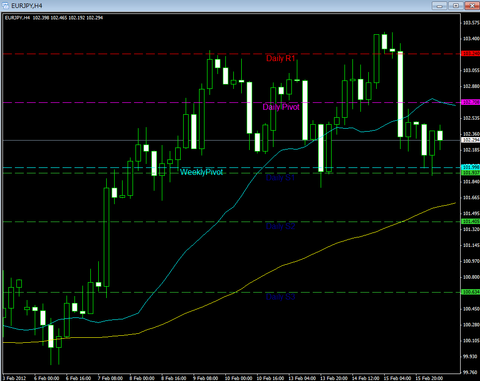Screen dimensions: 480x381
Task: Select the 'Daily S1' chart label
Action: 281,178
